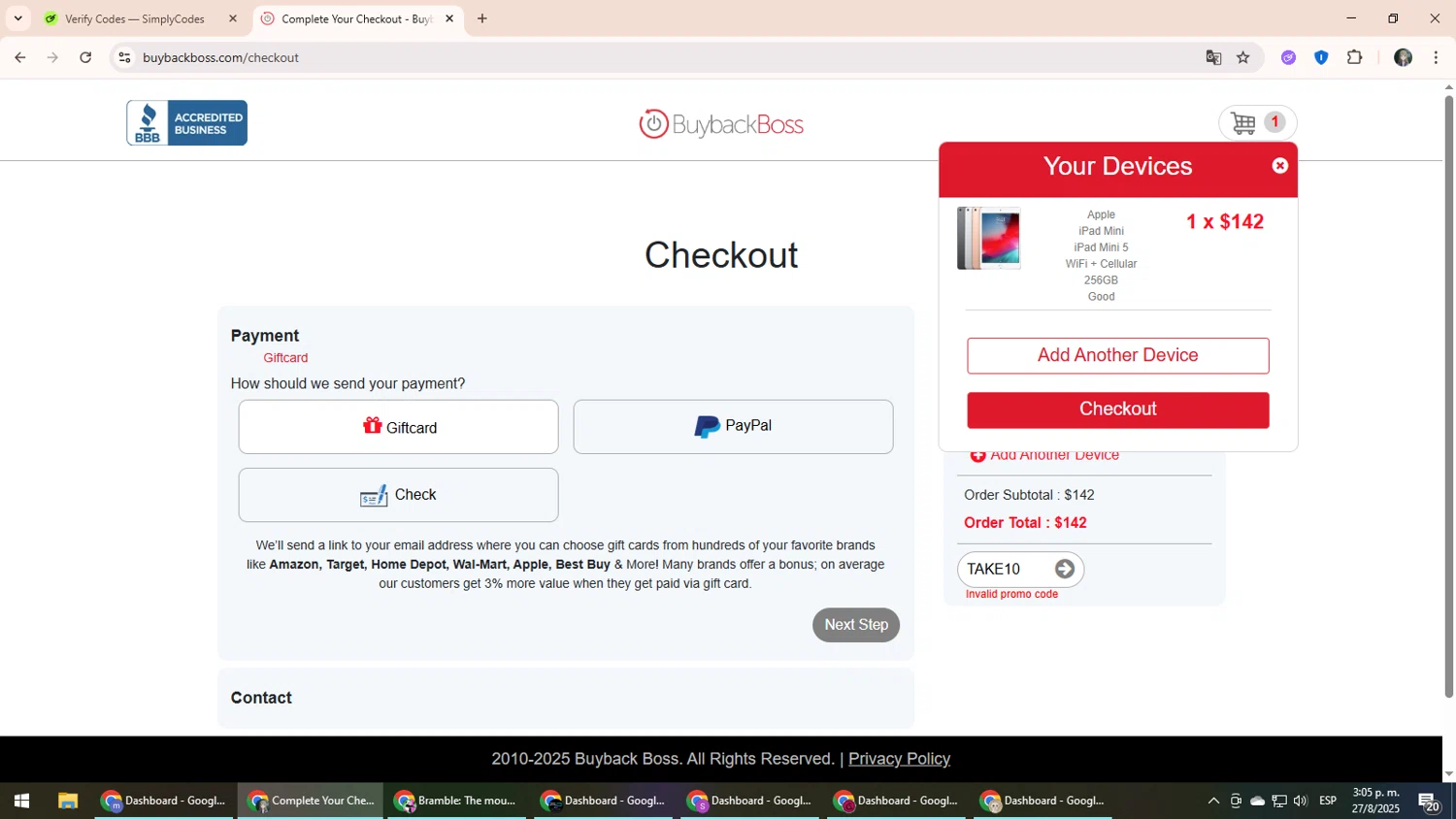Click the Buyback Boss logo
The height and width of the screenshot is (819, 1456).
click(x=721, y=124)
